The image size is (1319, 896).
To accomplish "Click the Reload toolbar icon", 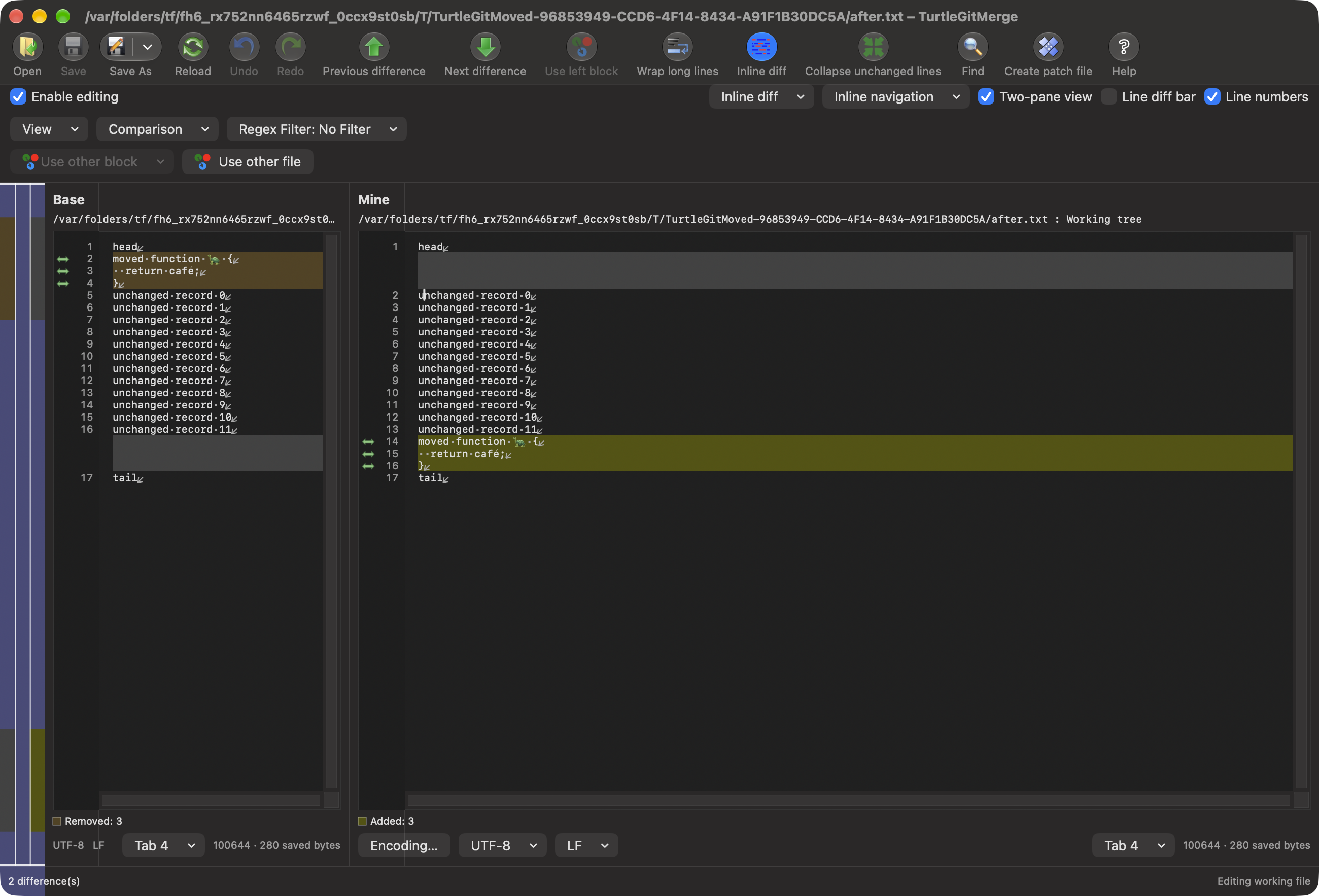I will (x=193, y=47).
